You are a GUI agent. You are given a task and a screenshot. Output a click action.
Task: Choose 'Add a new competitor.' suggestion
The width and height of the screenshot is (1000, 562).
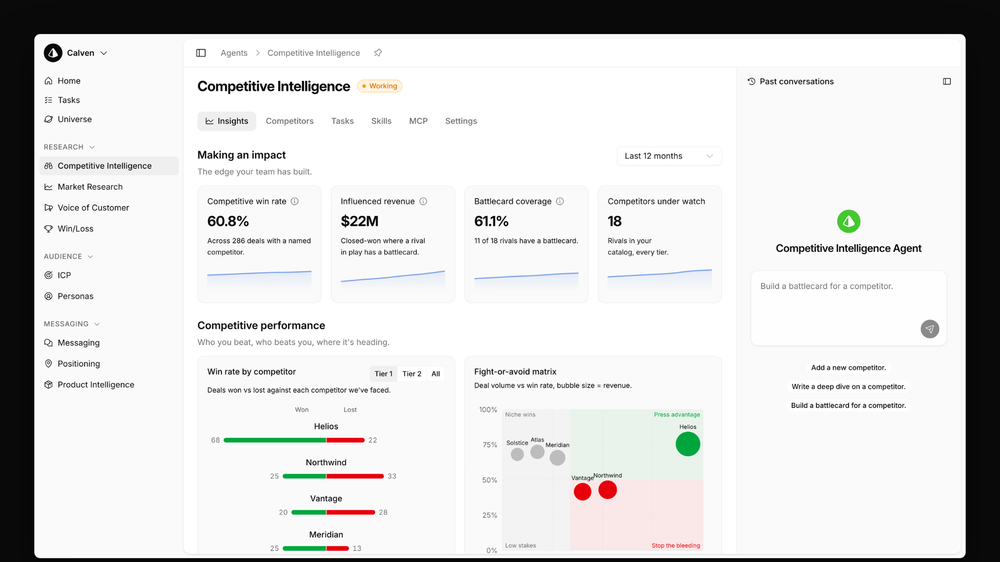coord(848,368)
